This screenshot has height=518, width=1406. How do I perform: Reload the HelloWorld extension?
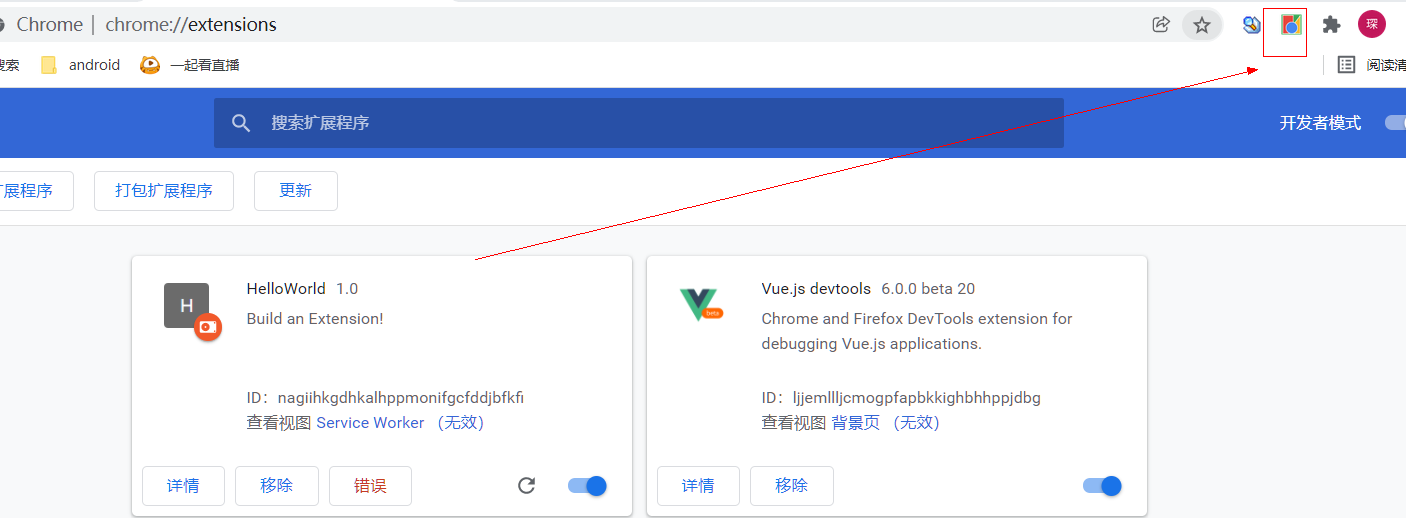[x=527, y=486]
